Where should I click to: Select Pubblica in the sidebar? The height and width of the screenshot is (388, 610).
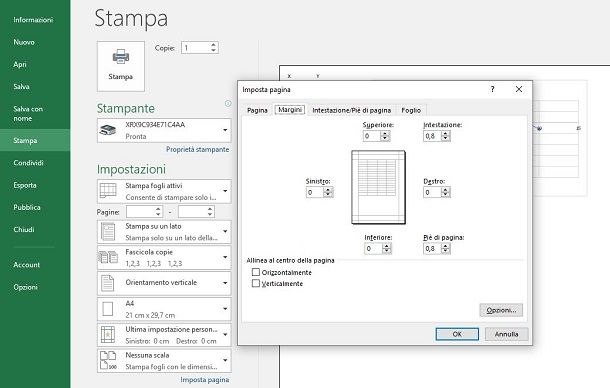pyautogui.click(x=27, y=207)
